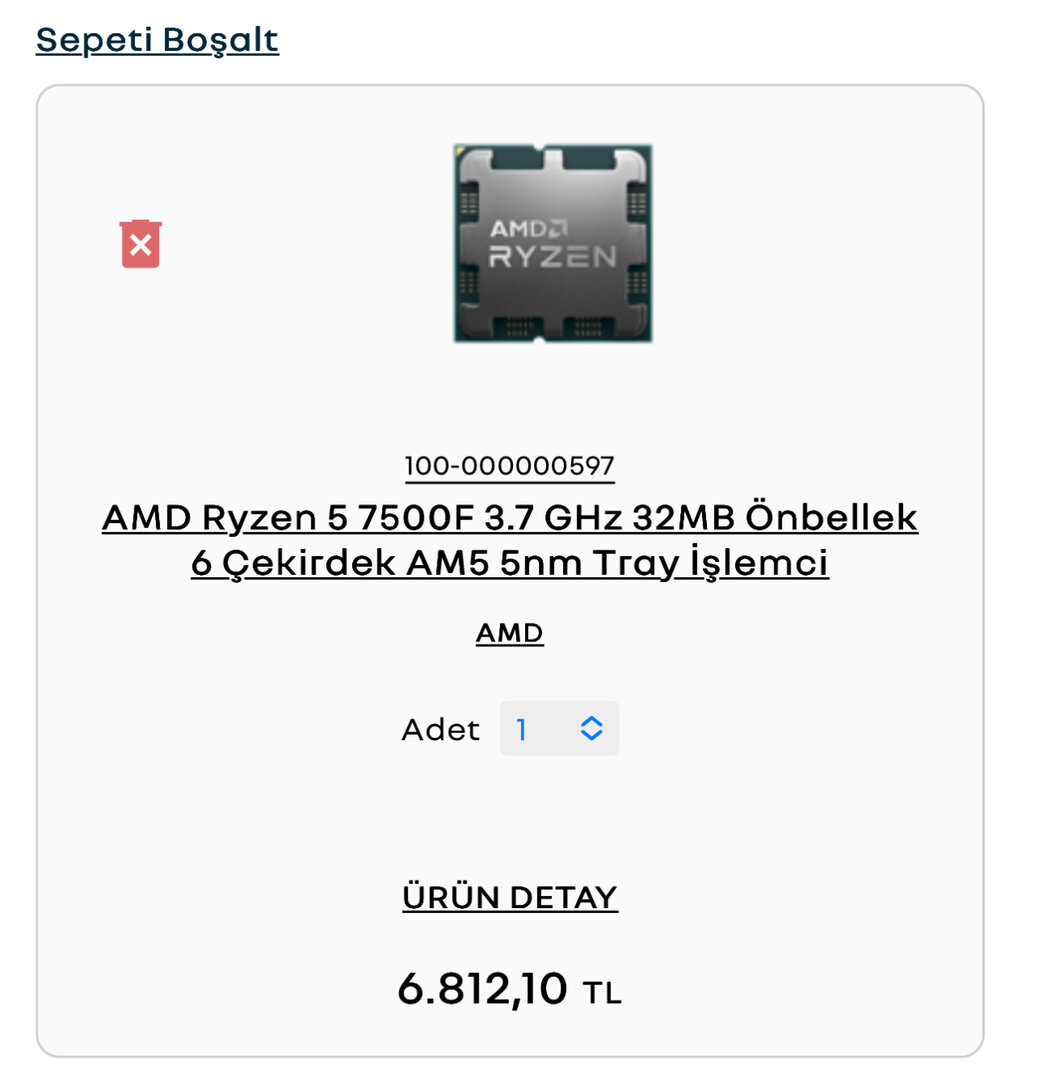Click the '6 Çekirdek AM5 5nm Tray İşlemci' line
The height and width of the screenshot is (1080, 1042).
pos(509,564)
